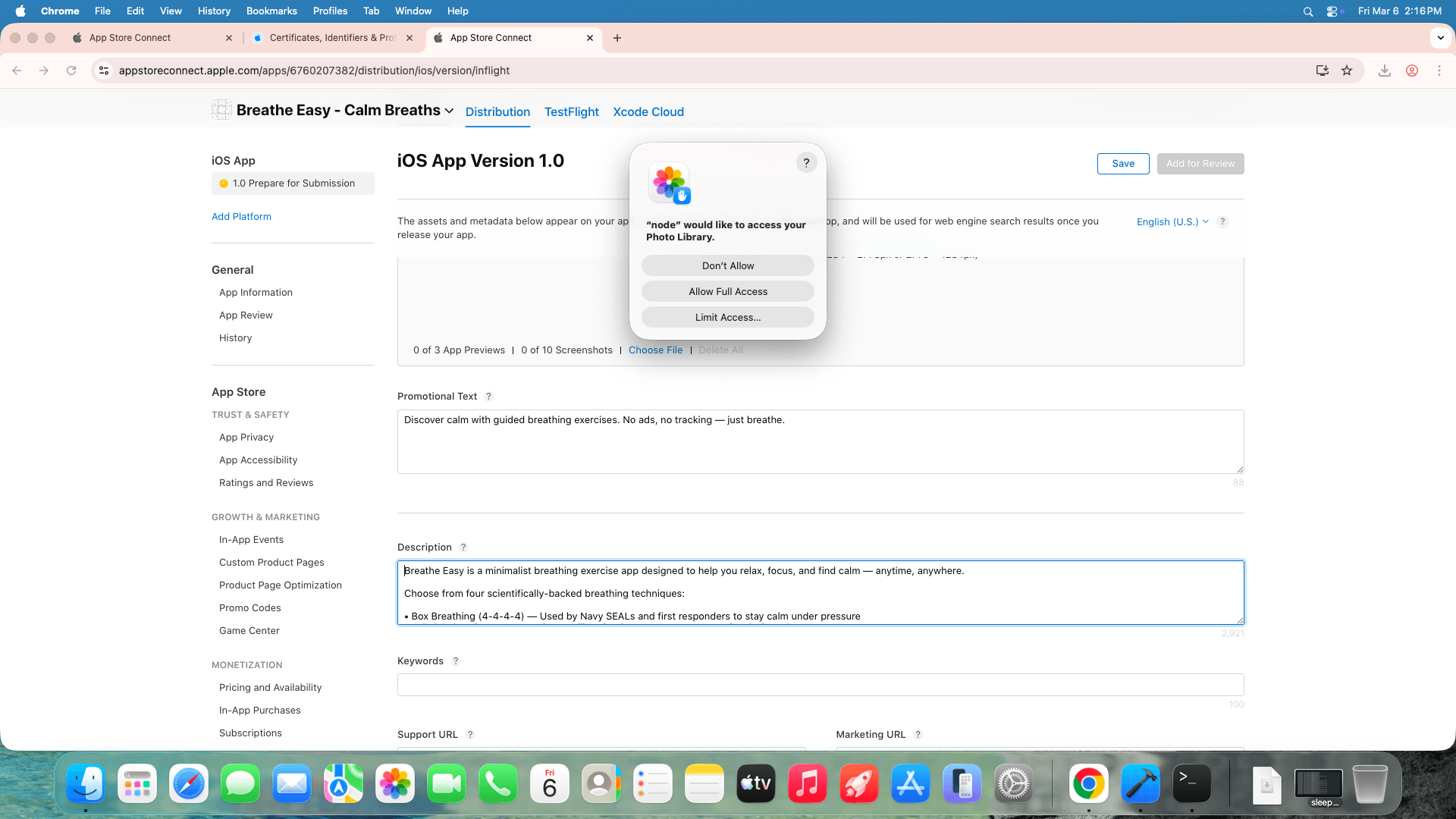1456x819 pixels.
Task: Click the help icon on the Photo Library dialog
Action: (x=805, y=162)
